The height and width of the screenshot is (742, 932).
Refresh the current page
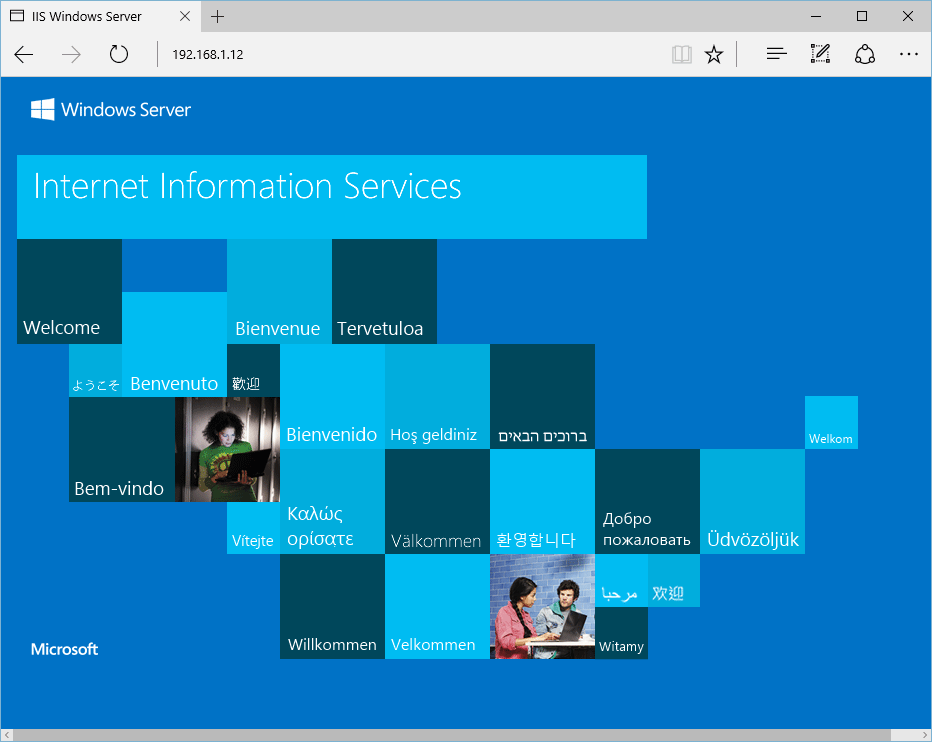[x=118, y=54]
